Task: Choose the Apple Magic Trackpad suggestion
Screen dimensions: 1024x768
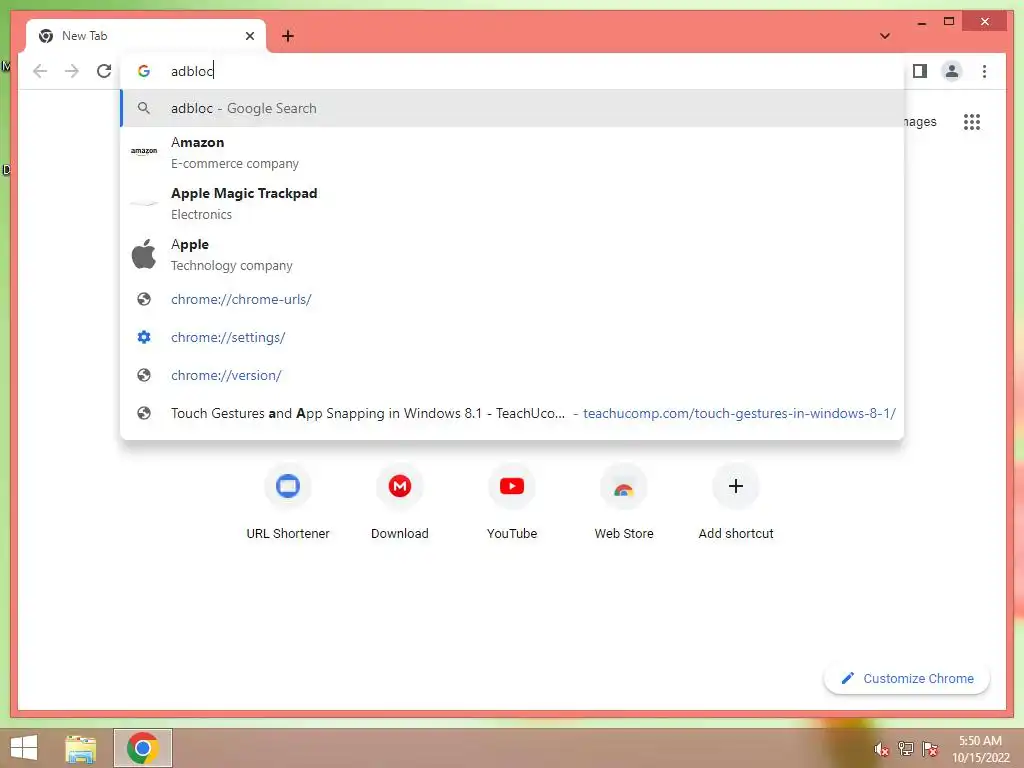Action: coord(513,203)
